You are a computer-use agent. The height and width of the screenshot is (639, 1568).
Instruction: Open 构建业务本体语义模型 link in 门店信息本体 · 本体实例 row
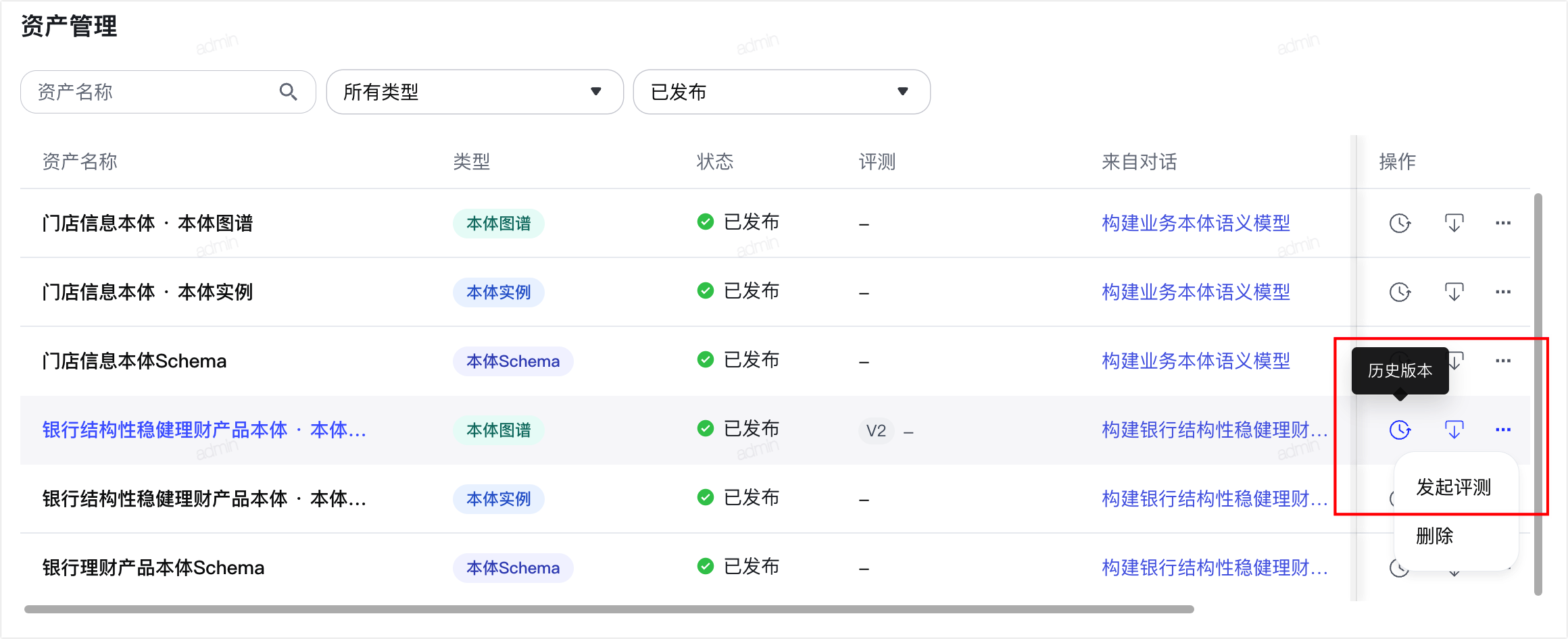1196,292
